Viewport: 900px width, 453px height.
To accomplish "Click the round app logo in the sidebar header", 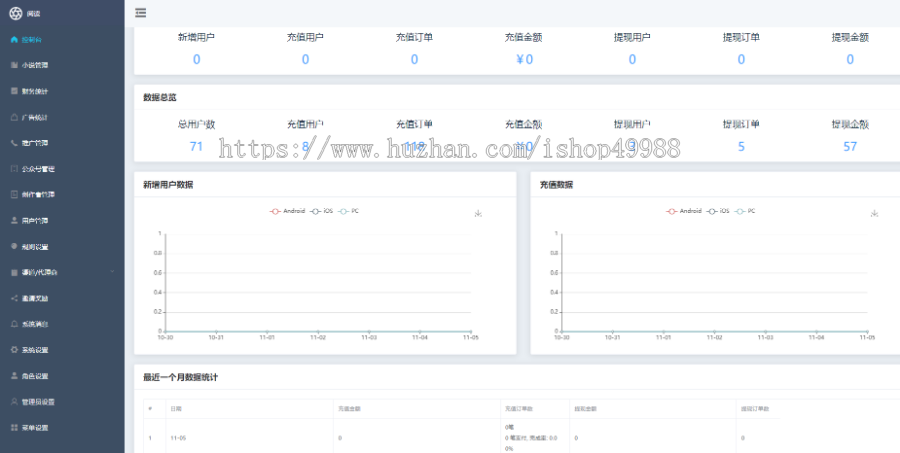I will (15, 13).
